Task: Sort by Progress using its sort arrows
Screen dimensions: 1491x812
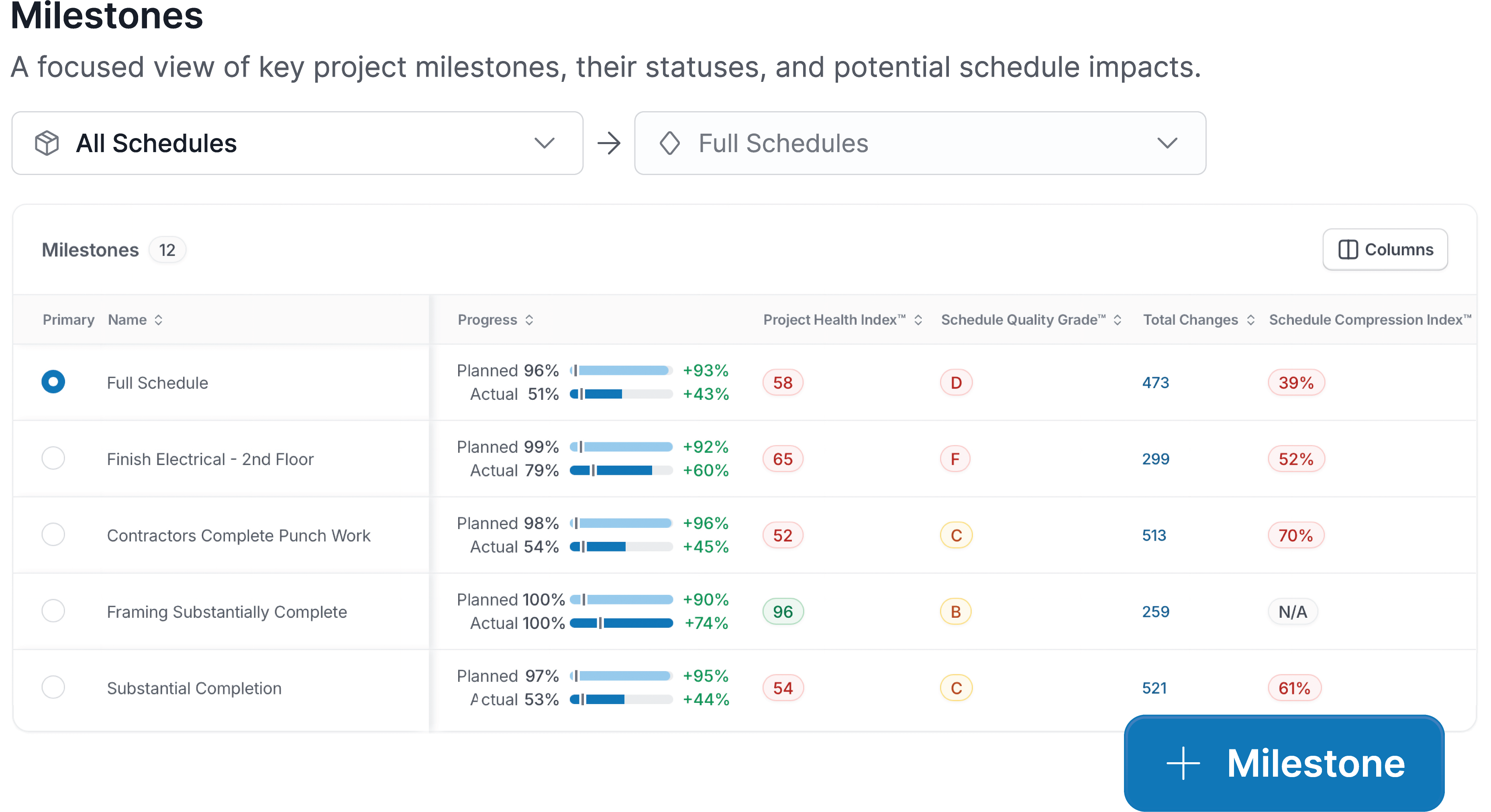Action: [529, 320]
